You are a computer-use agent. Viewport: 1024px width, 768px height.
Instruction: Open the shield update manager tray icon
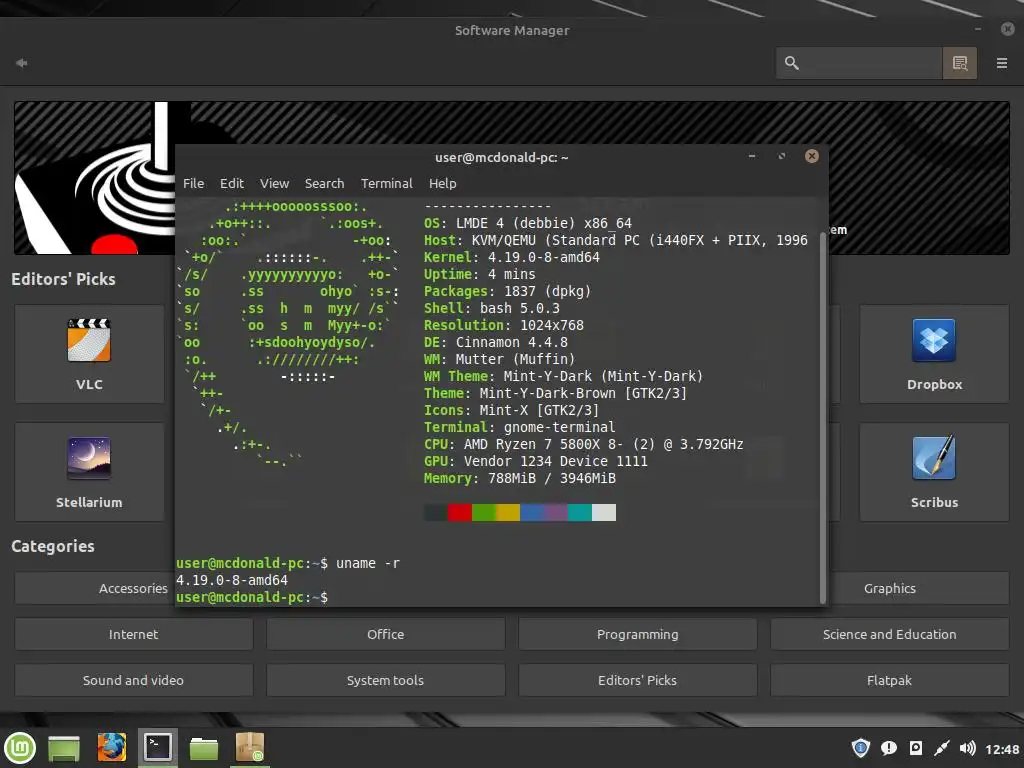point(861,748)
